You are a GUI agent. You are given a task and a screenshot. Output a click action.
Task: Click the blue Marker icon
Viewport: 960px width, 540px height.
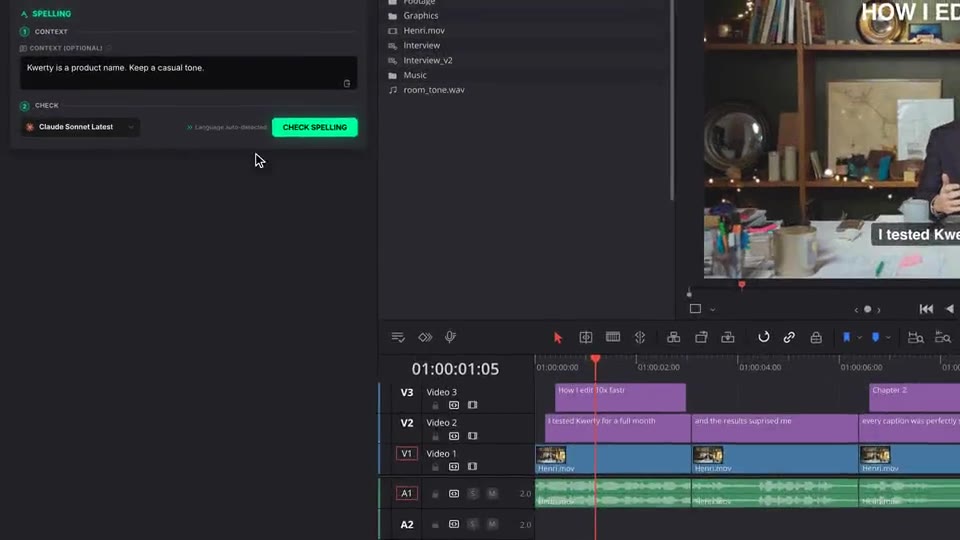(x=876, y=337)
